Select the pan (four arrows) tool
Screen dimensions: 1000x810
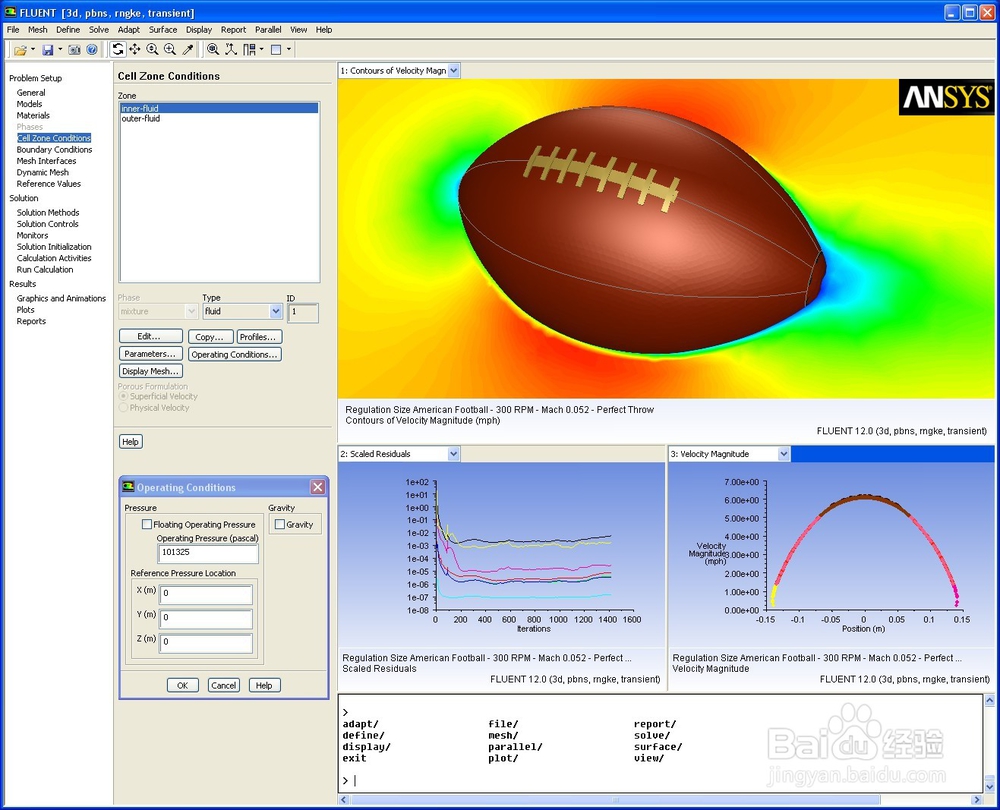click(x=135, y=49)
